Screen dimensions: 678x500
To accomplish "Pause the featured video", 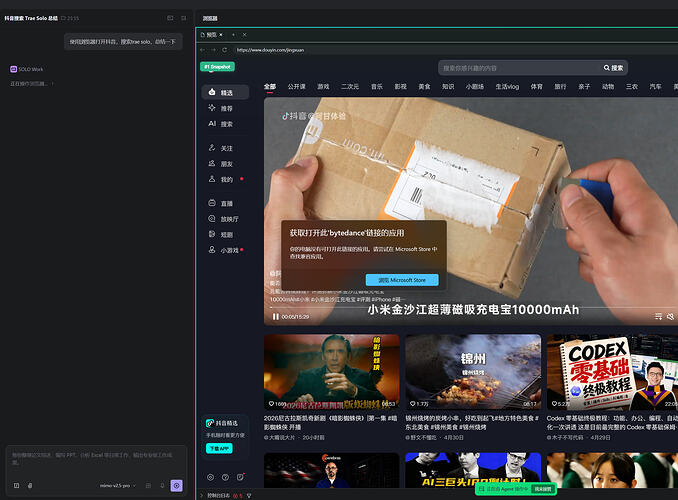I will pyautogui.click(x=275, y=317).
